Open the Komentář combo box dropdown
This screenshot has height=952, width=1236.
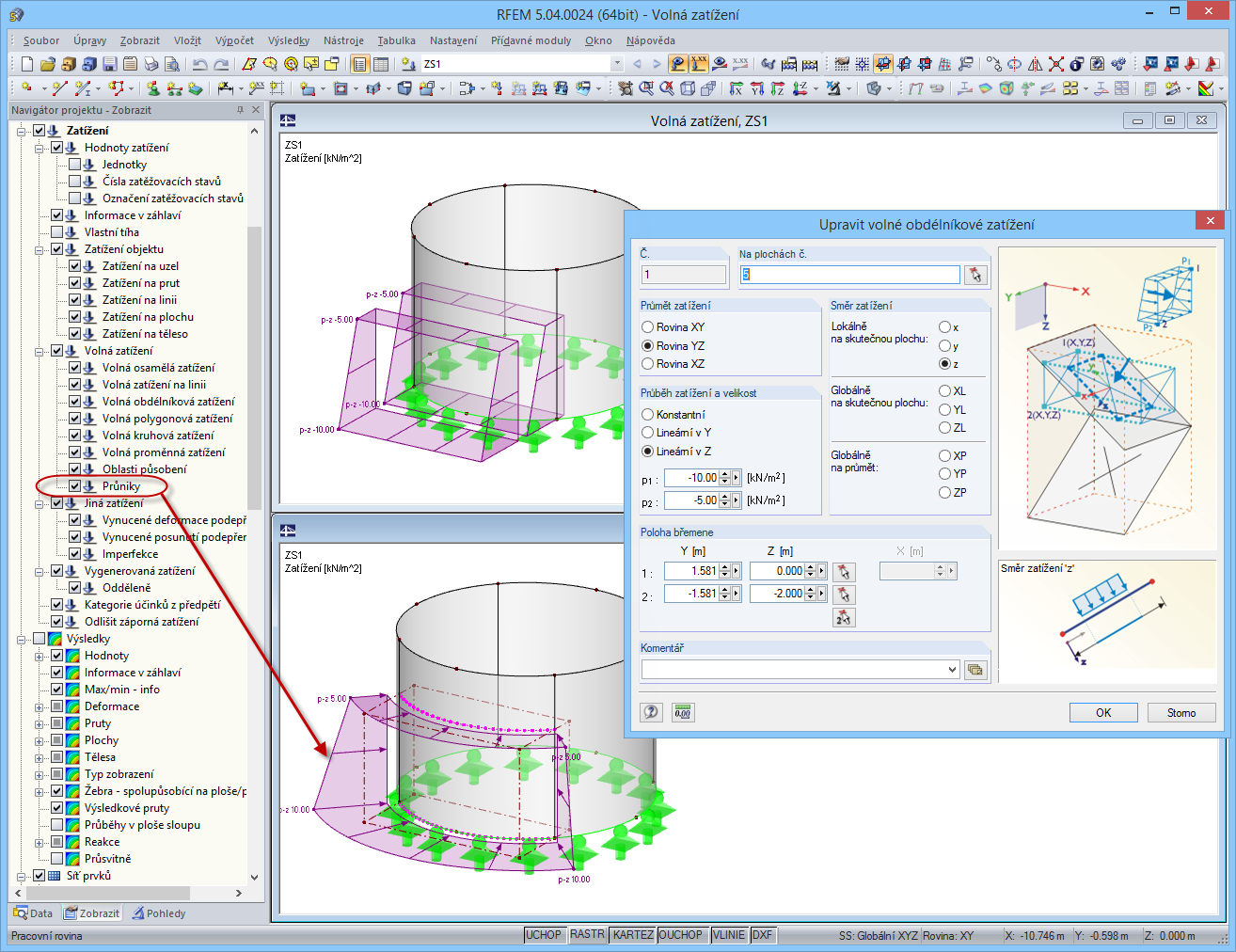point(953,670)
